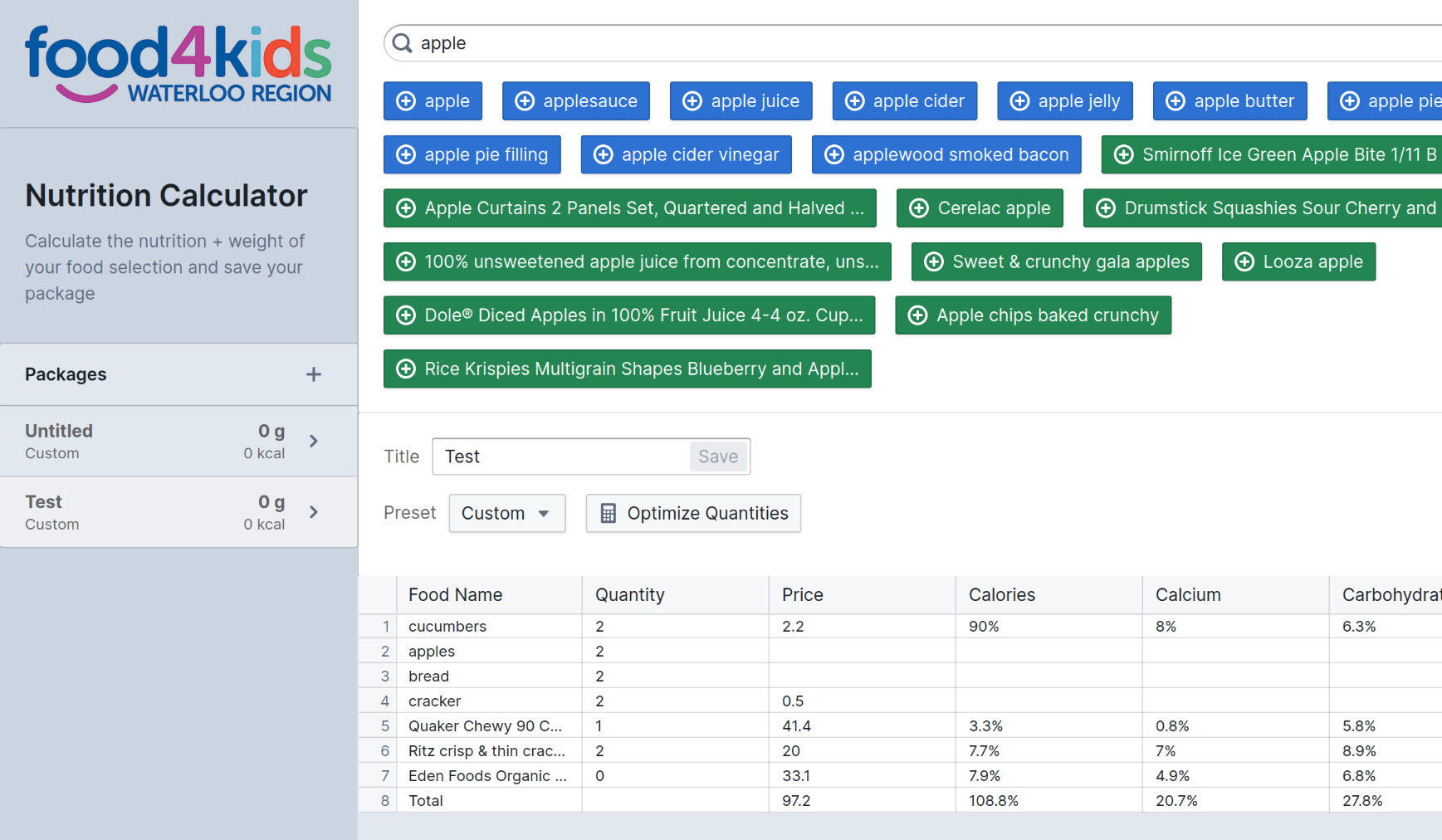Open the Test package in the Packages panel
This screenshot has height=840, width=1442.
(x=149, y=512)
